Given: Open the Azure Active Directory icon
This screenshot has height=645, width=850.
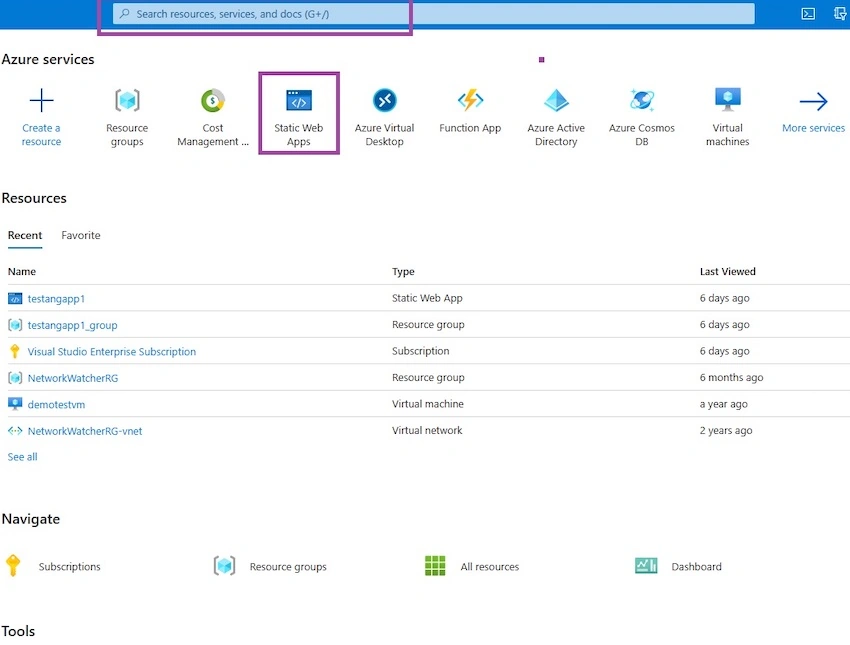Looking at the screenshot, I should tap(556, 100).
